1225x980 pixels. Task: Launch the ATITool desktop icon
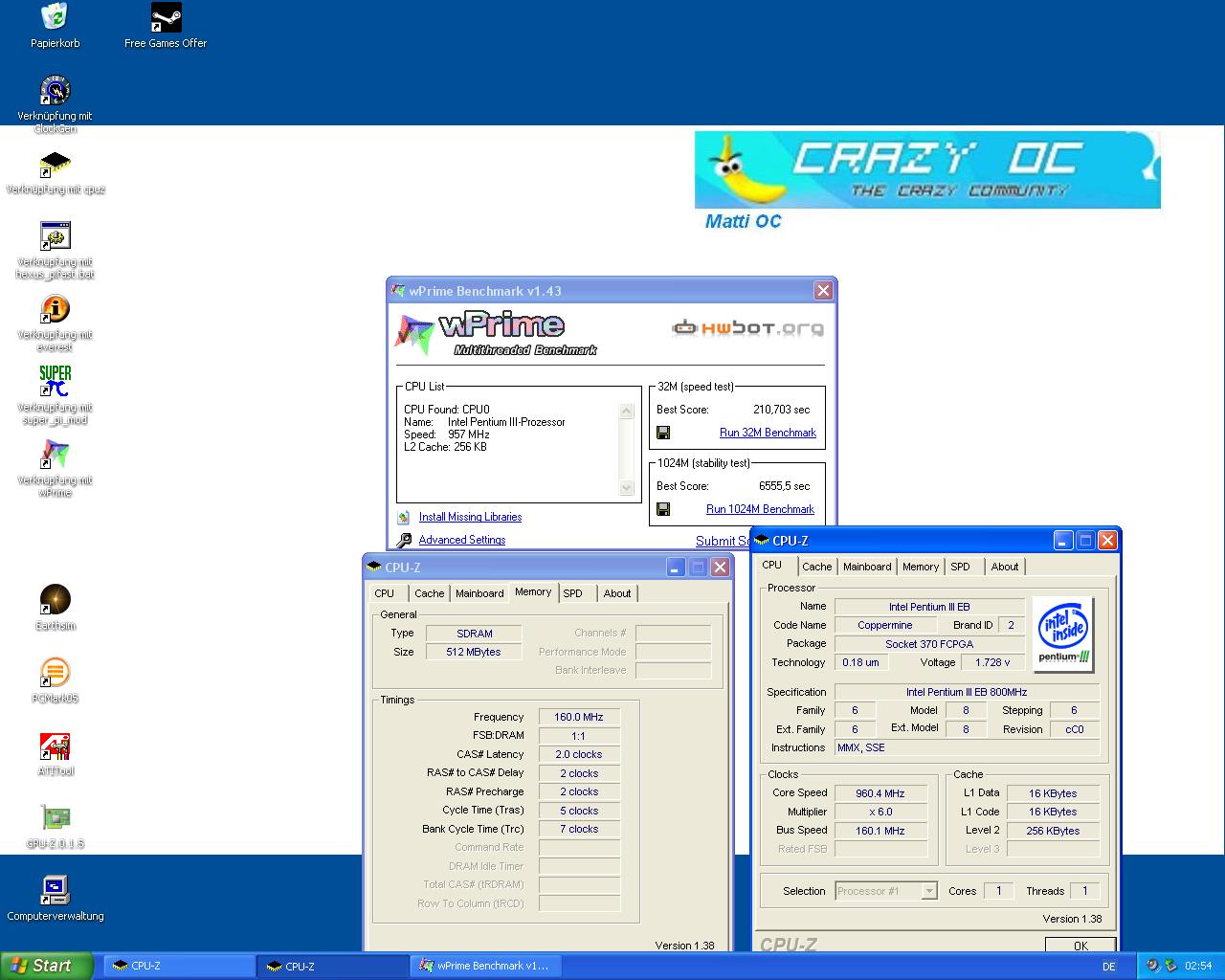tap(55, 746)
